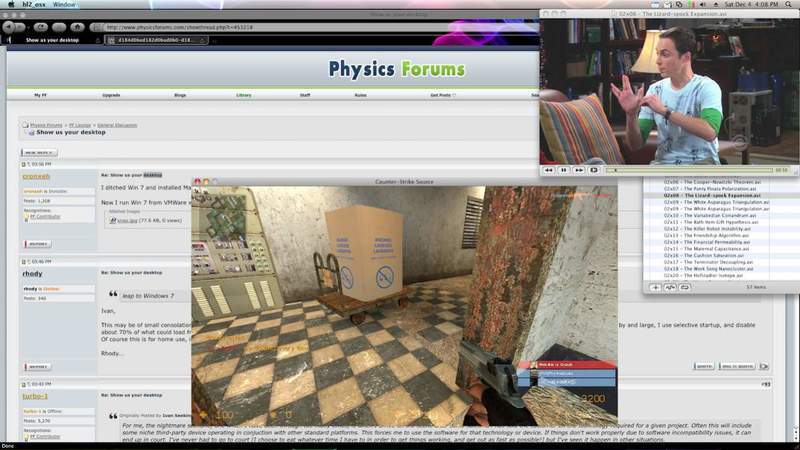Select 'The Bath Item Gift Hypothesis.avi' item
This screenshot has width=800, height=450.
(x=711, y=222)
